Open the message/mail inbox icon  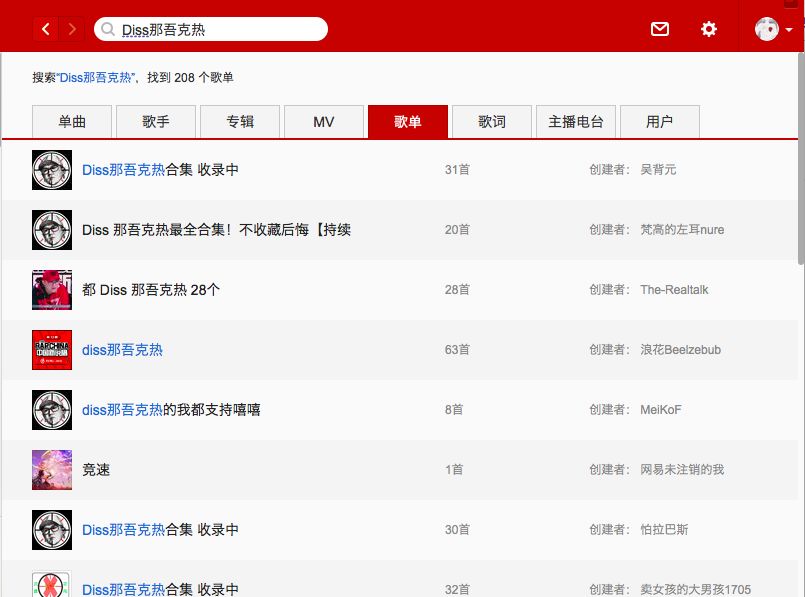(659, 29)
